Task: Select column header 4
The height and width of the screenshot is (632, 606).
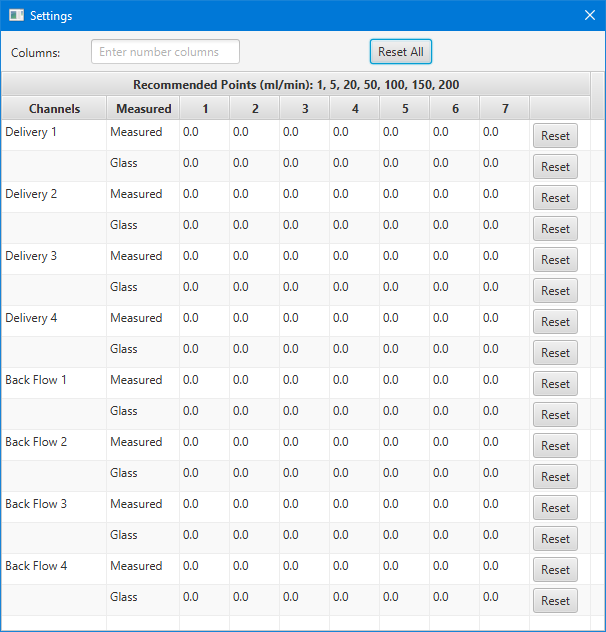Action: coord(355,108)
